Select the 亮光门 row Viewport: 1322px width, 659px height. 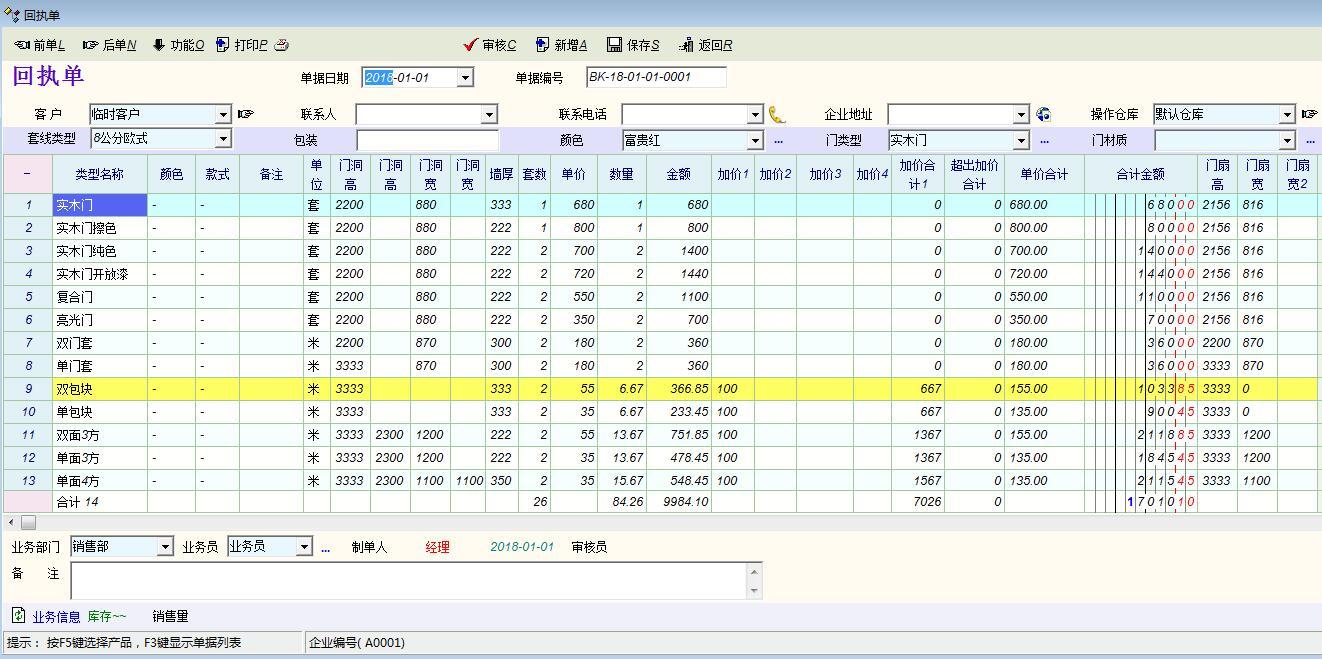point(660,320)
